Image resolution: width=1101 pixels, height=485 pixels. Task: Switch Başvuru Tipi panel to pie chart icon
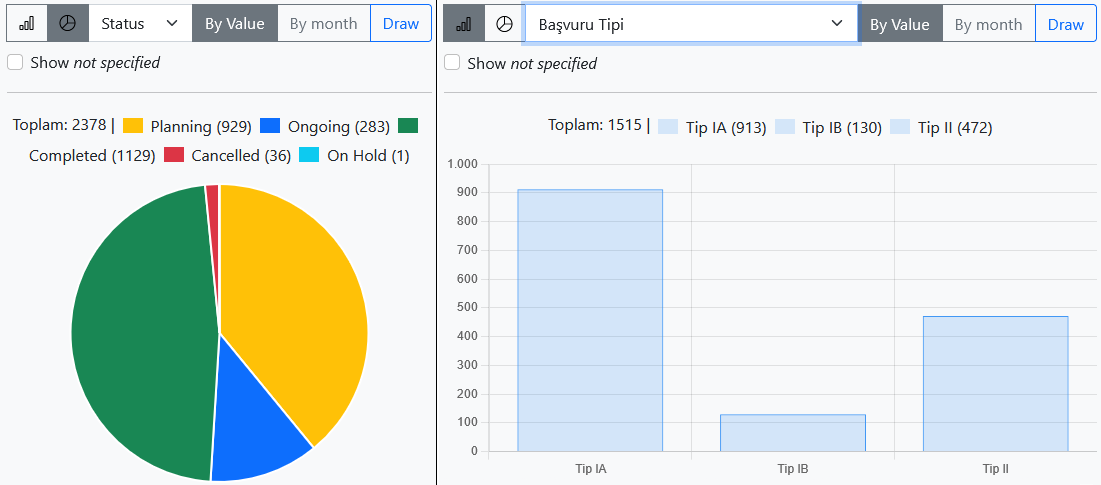pyautogui.click(x=505, y=24)
